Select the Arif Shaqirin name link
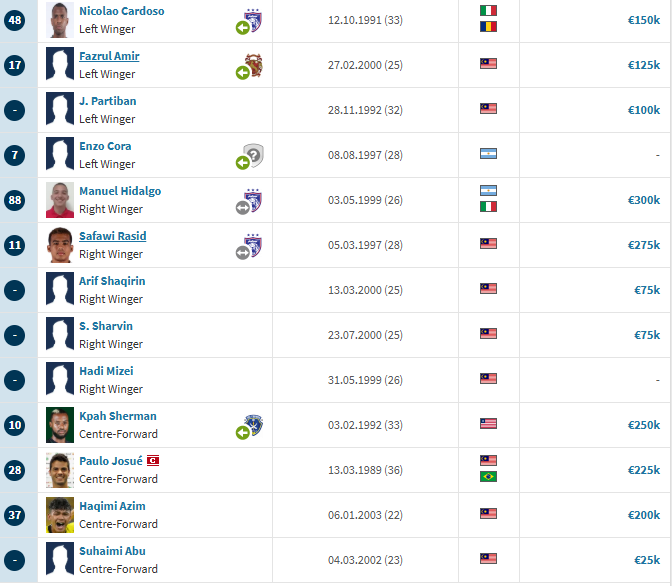672x586 pixels. (x=112, y=281)
